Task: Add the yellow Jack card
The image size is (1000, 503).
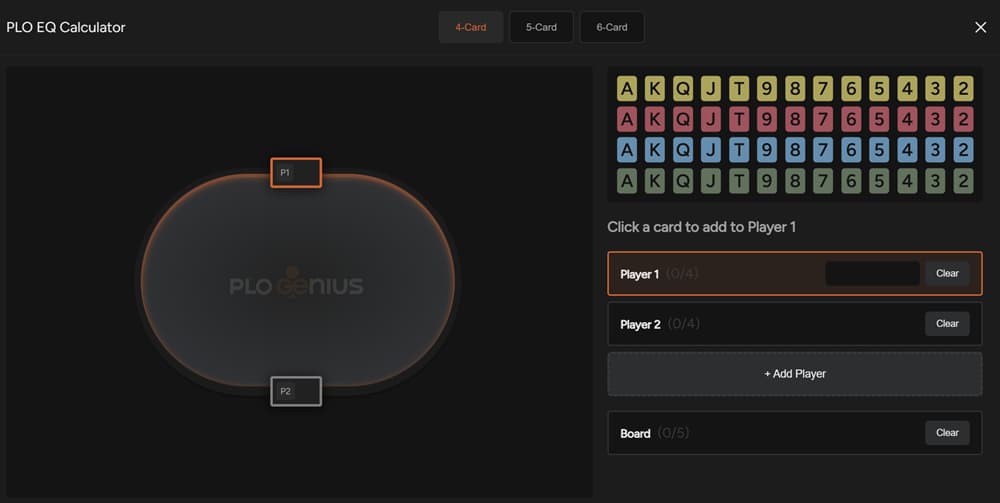Action: click(711, 89)
